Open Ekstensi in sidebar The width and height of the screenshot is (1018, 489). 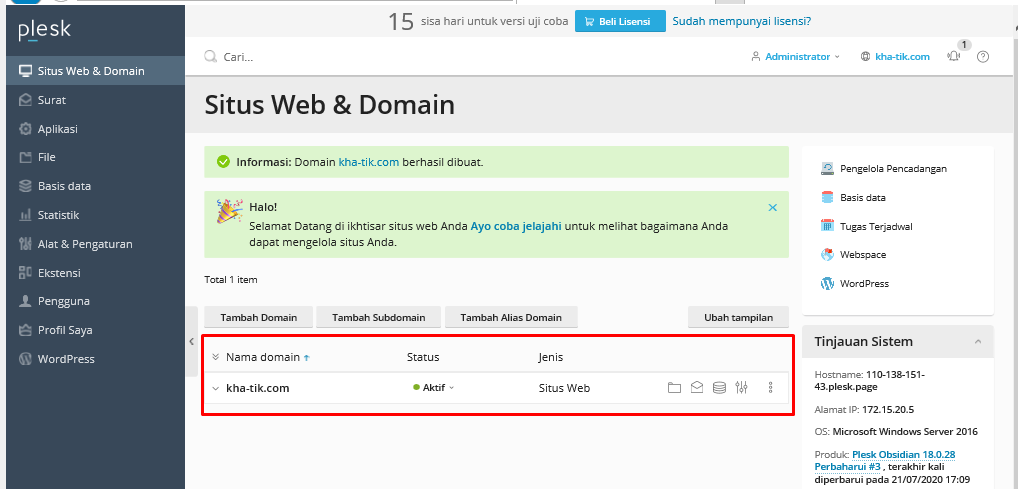(x=95, y=273)
